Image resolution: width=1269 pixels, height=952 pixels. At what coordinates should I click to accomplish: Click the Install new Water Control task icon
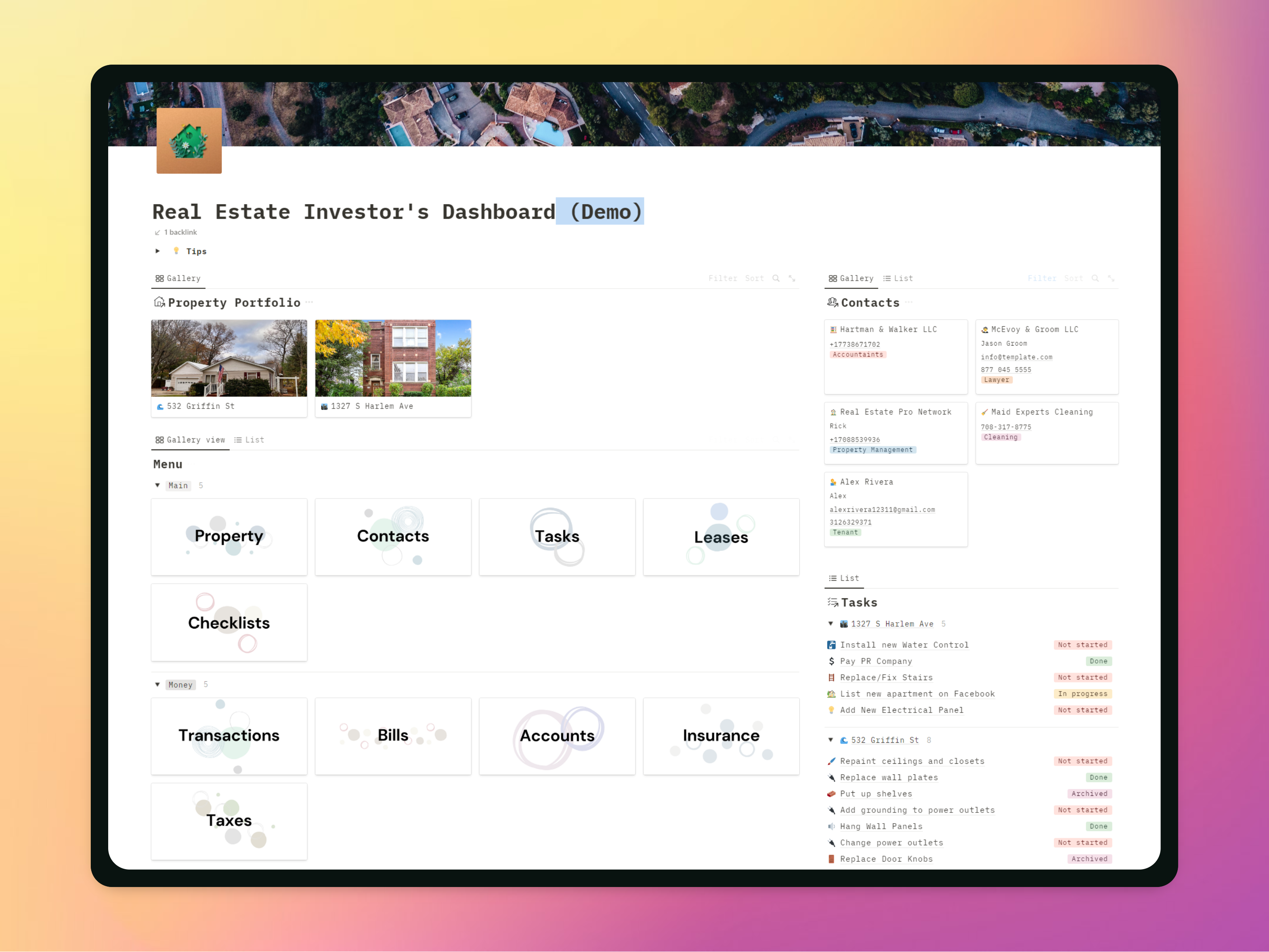pyautogui.click(x=831, y=645)
